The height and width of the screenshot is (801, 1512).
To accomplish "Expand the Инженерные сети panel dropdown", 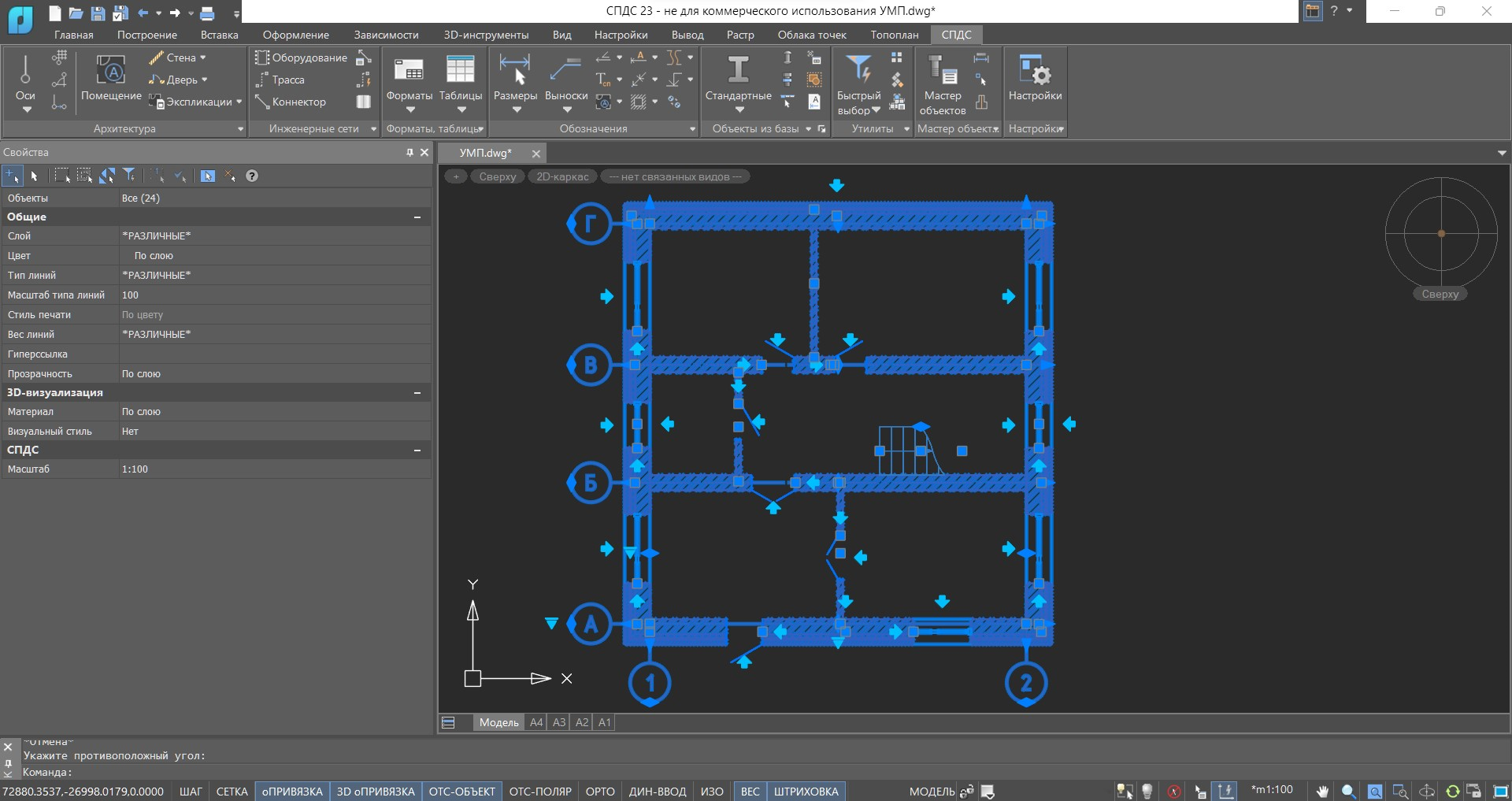I will pos(373,128).
